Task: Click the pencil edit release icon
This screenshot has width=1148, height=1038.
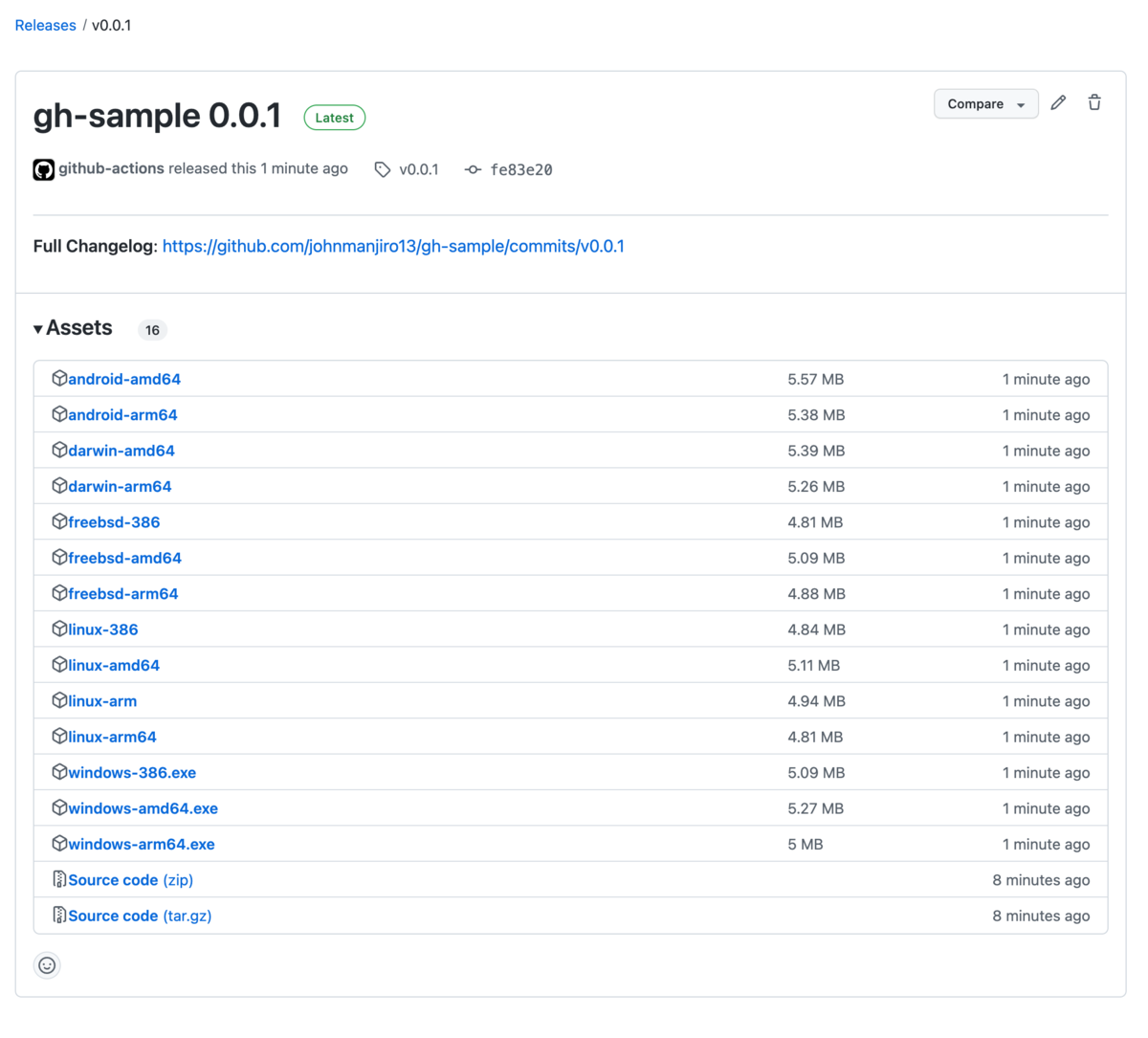Action: (1058, 103)
